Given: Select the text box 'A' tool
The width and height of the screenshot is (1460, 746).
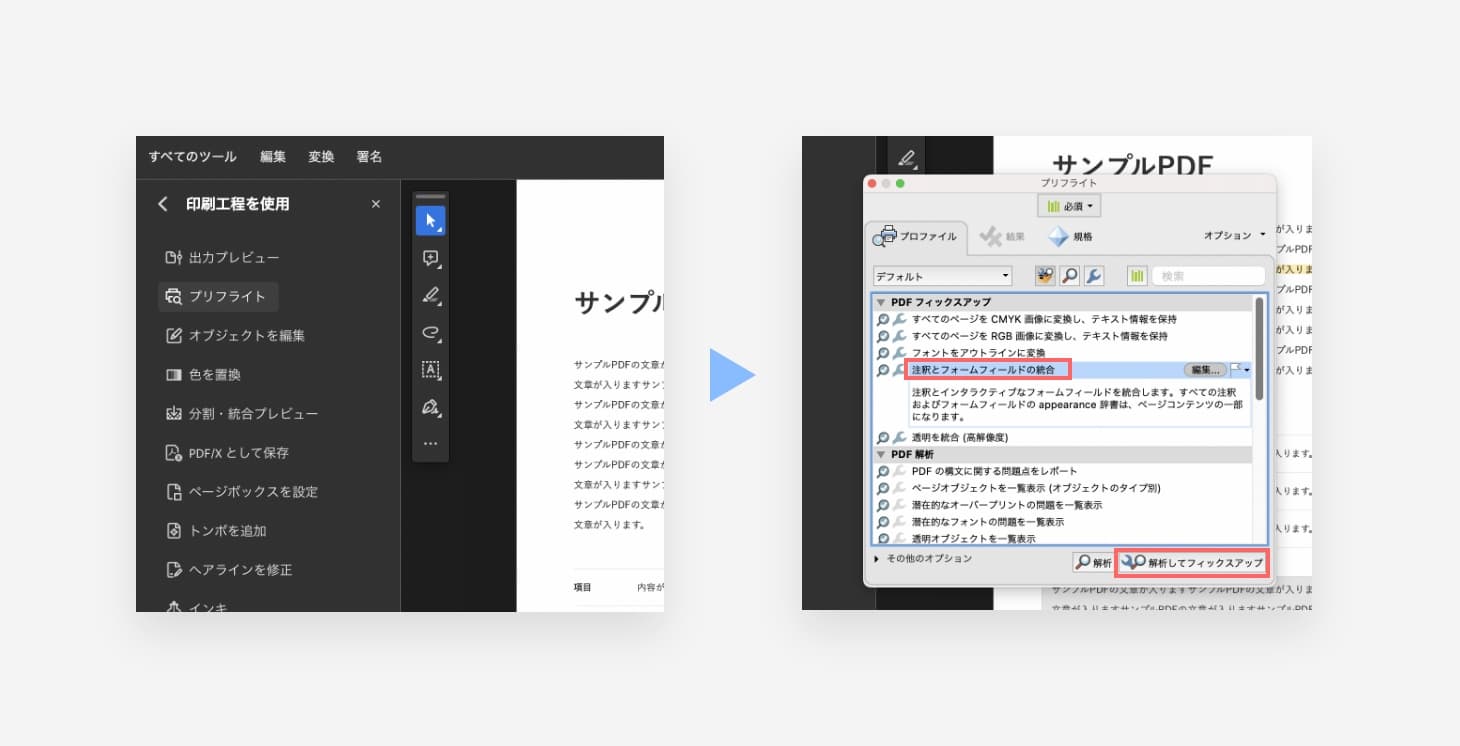Looking at the screenshot, I should [430, 369].
